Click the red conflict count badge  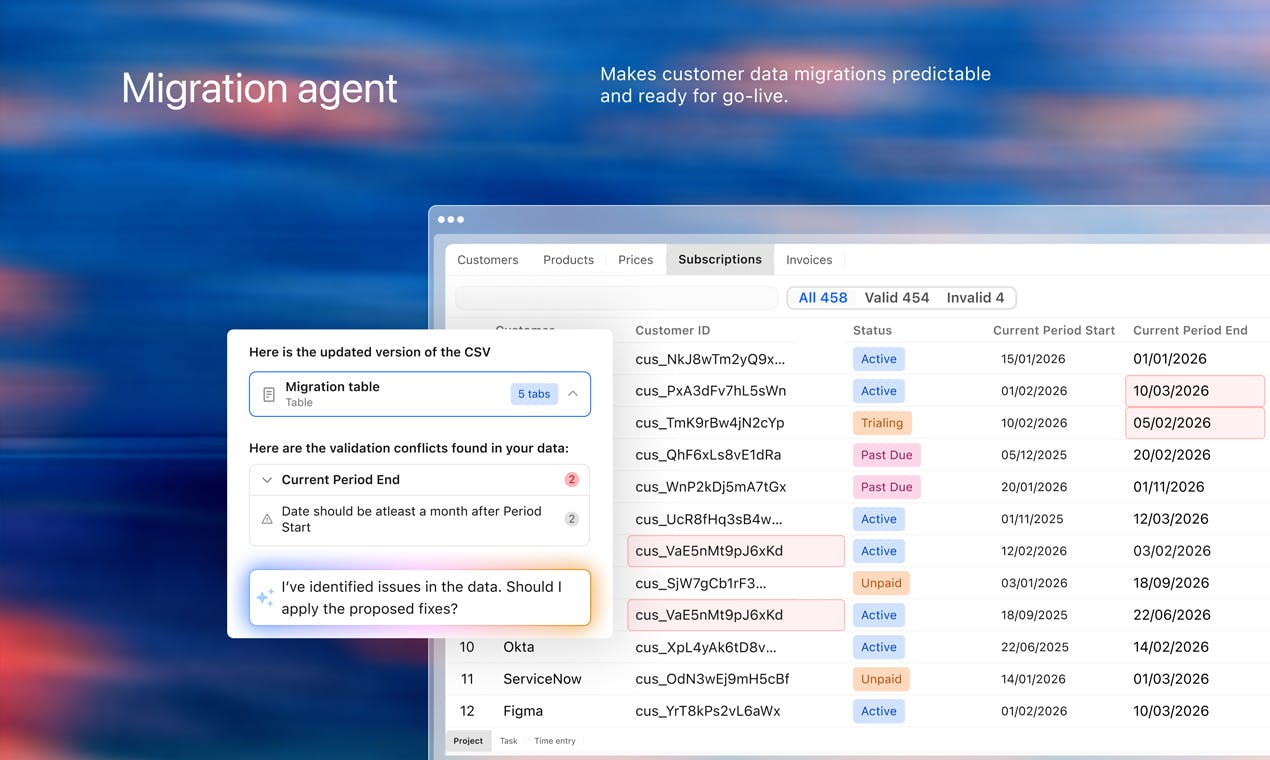[572, 480]
